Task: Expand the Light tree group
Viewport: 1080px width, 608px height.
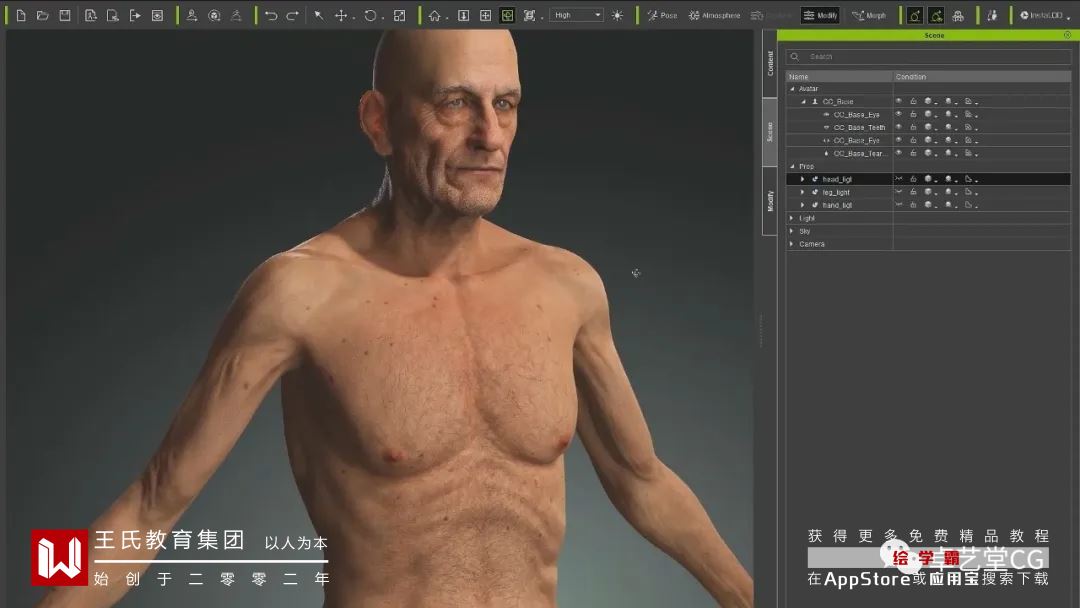Action: coord(791,218)
